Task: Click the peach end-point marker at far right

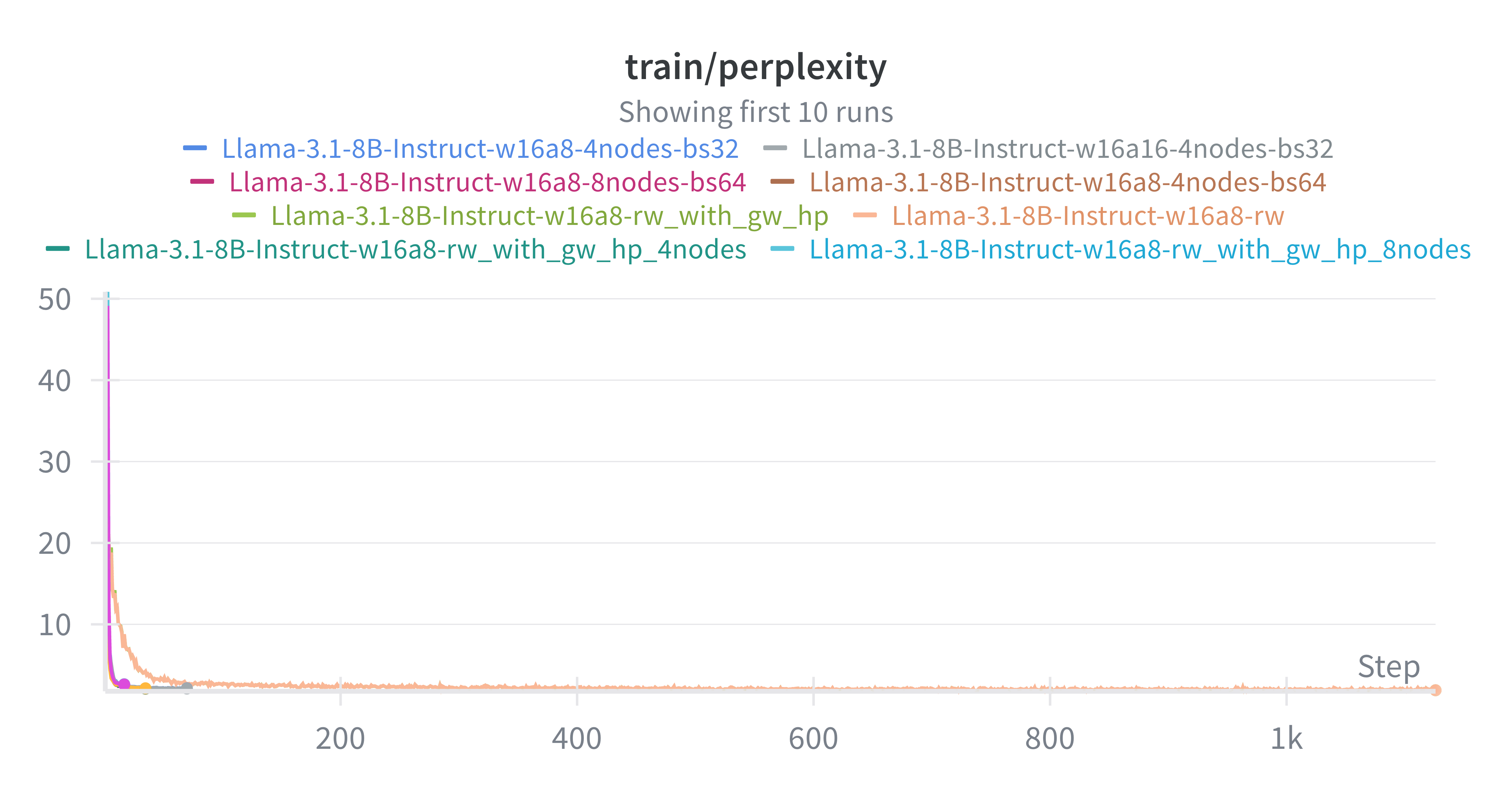Action: tap(1435, 690)
